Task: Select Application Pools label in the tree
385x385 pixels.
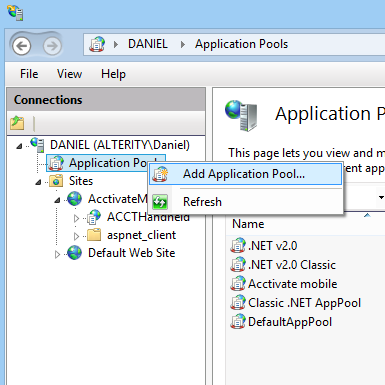Action: [x=108, y=163]
